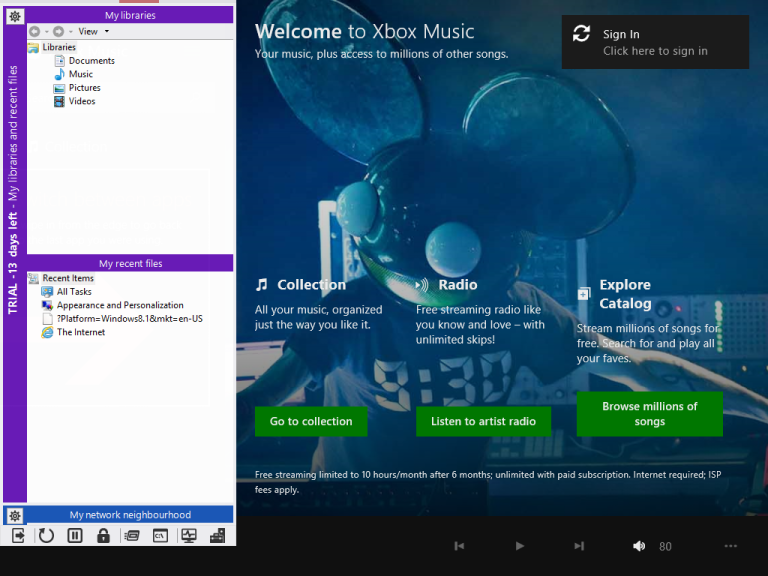Open the ?Platform=Windows8.1 recent file

(x=129, y=319)
